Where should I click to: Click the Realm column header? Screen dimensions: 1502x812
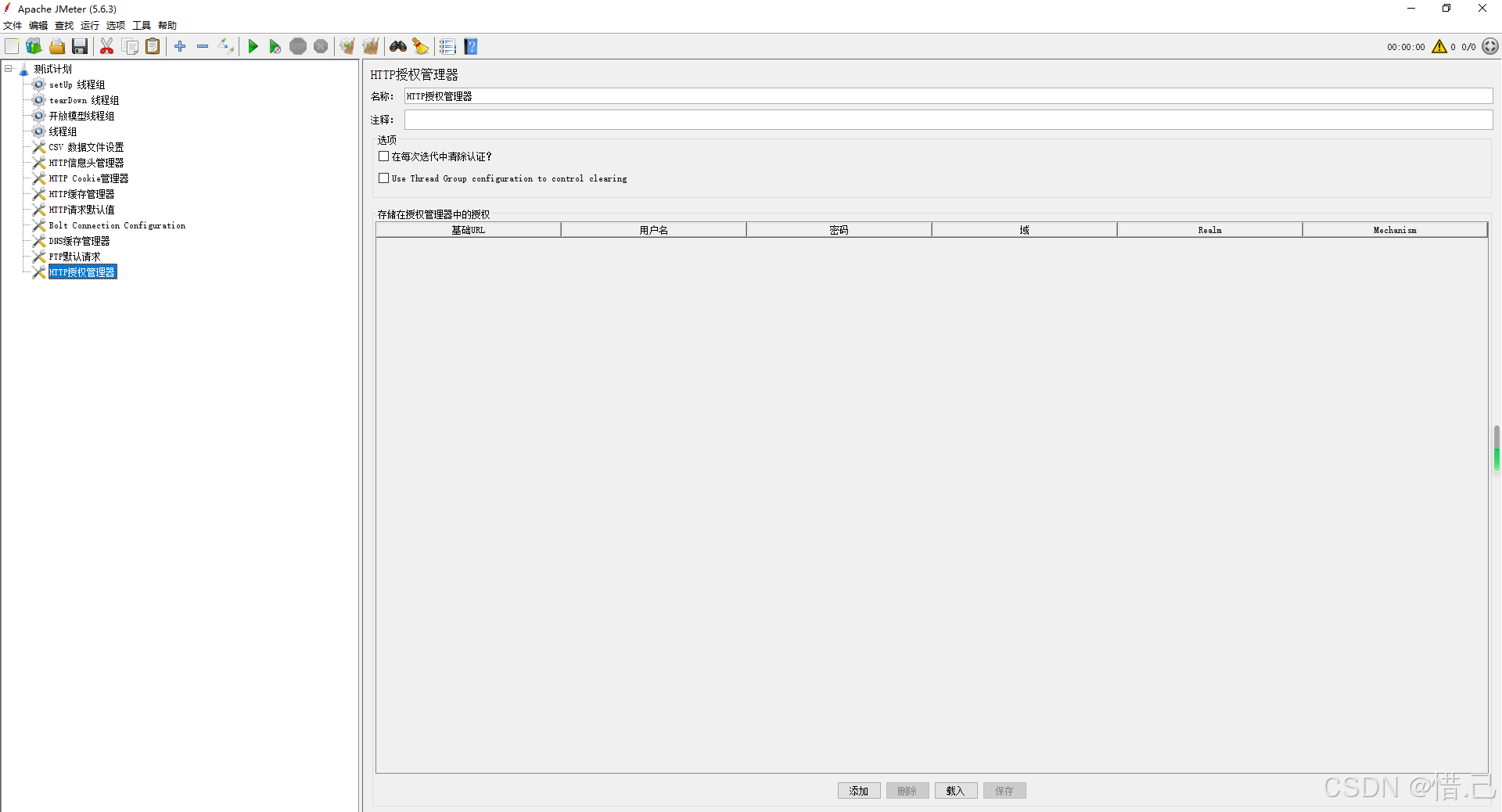(x=1209, y=230)
